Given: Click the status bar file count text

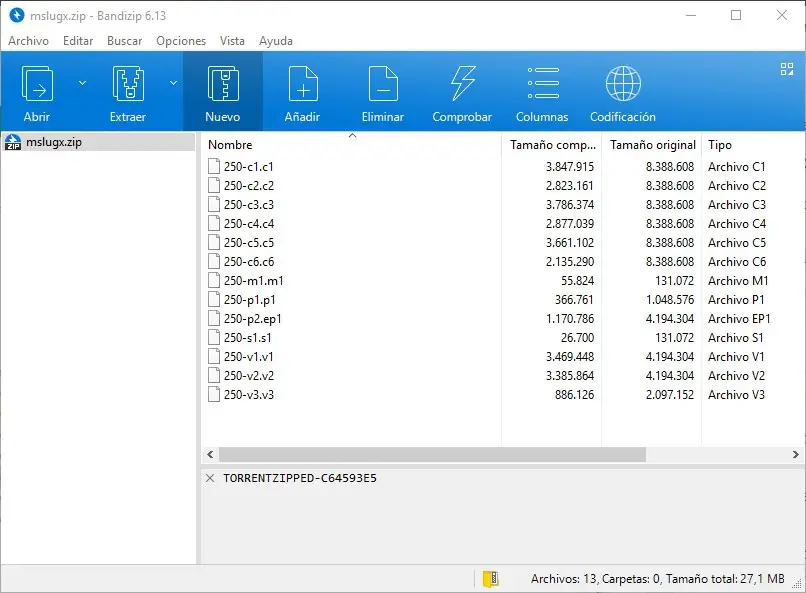Looking at the screenshot, I should tap(657, 579).
